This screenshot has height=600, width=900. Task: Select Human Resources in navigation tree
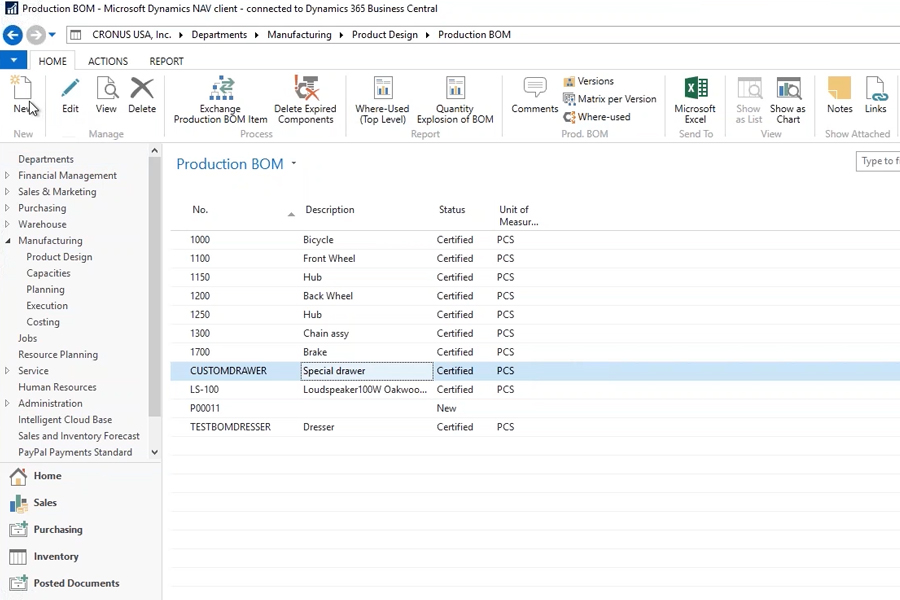(57, 387)
